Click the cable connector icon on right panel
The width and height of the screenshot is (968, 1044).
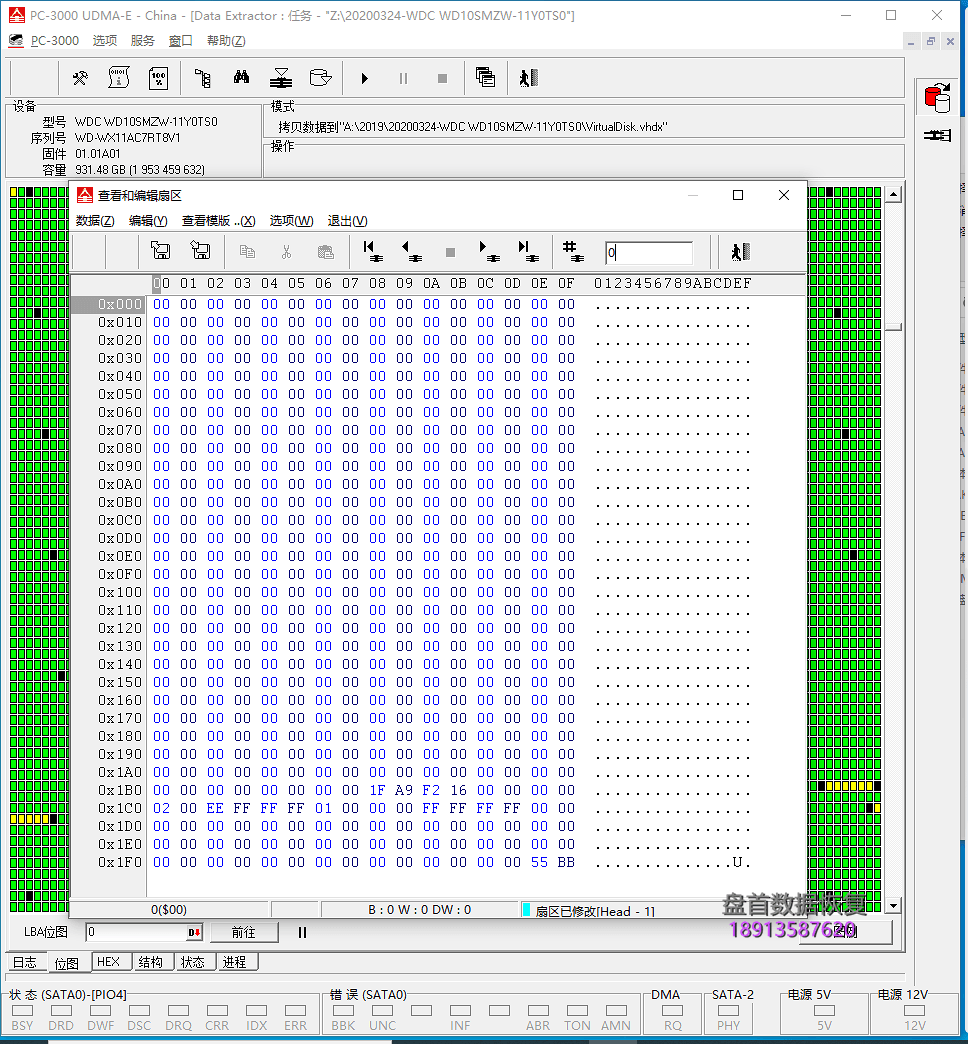click(x=937, y=136)
